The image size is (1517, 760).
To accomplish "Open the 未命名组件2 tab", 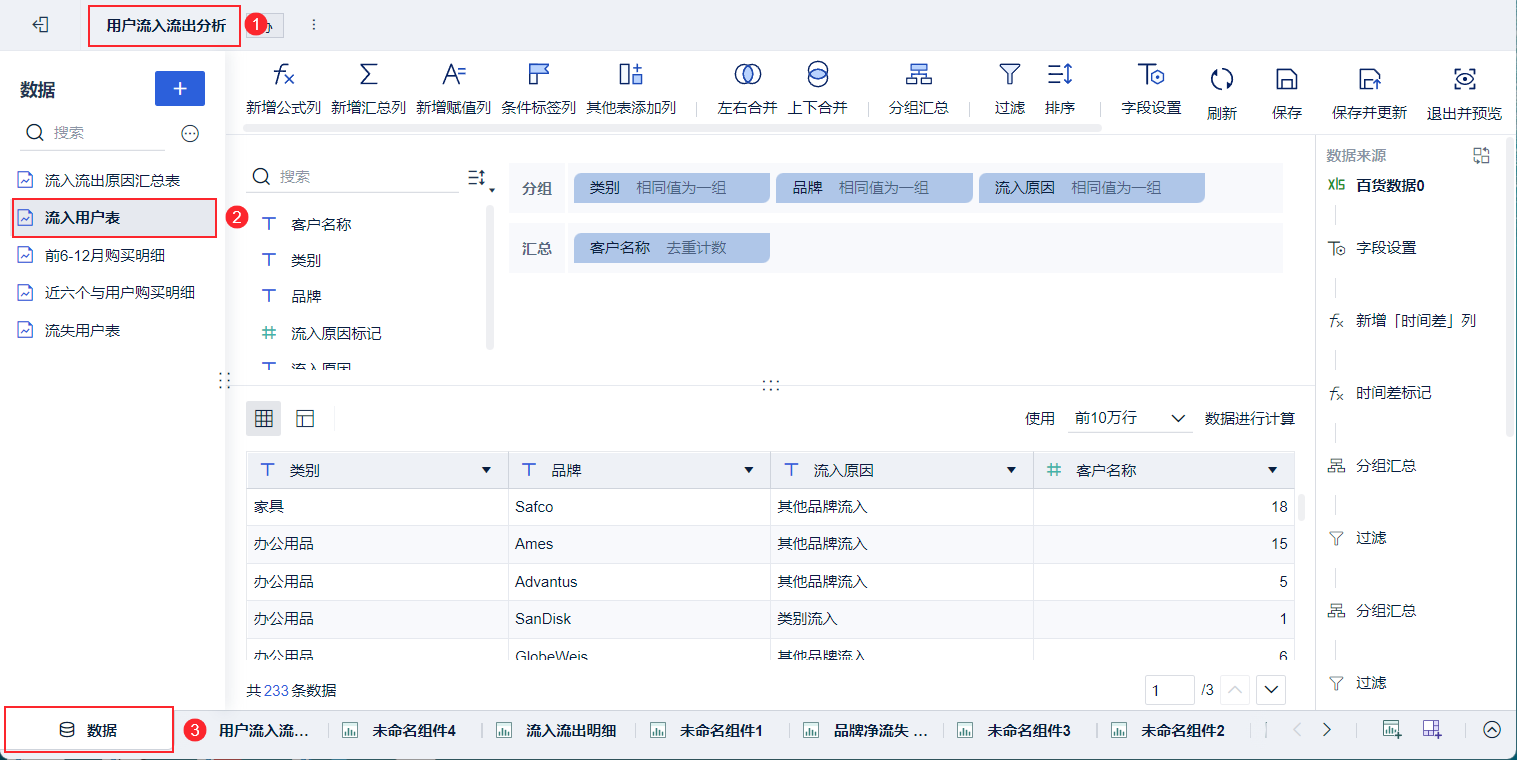I will click(1170, 730).
